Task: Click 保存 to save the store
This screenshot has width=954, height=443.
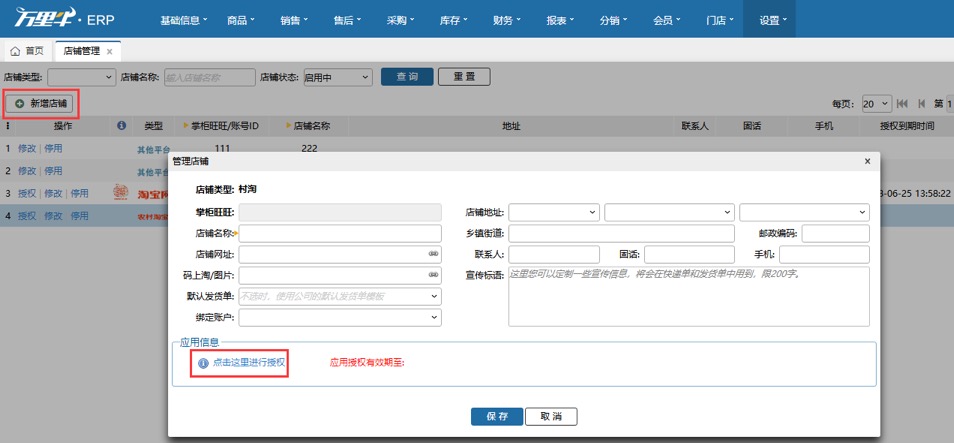Action: pyautogui.click(x=496, y=416)
